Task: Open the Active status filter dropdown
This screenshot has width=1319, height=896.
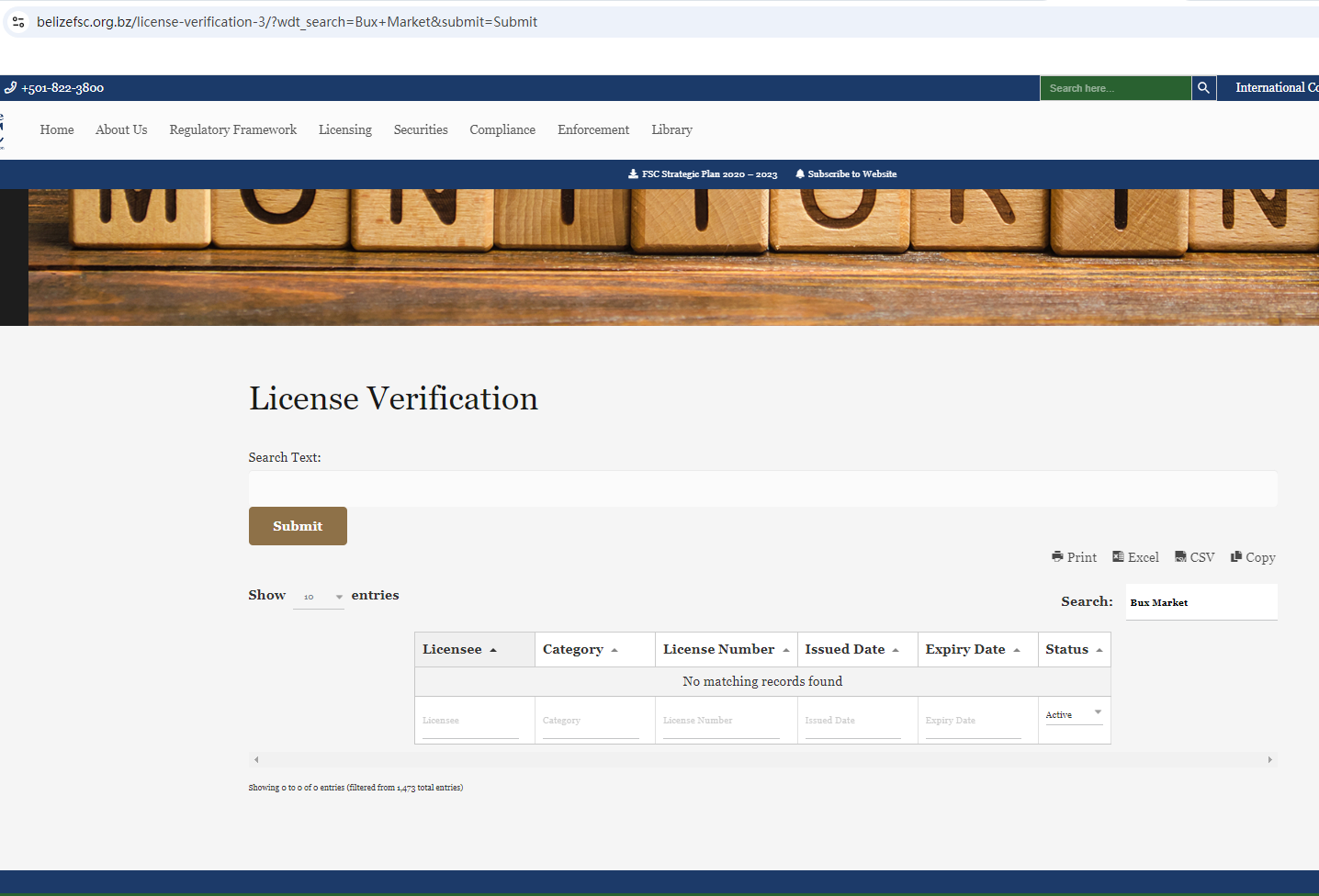Action: pyautogui.click(x=1074, y=714)
